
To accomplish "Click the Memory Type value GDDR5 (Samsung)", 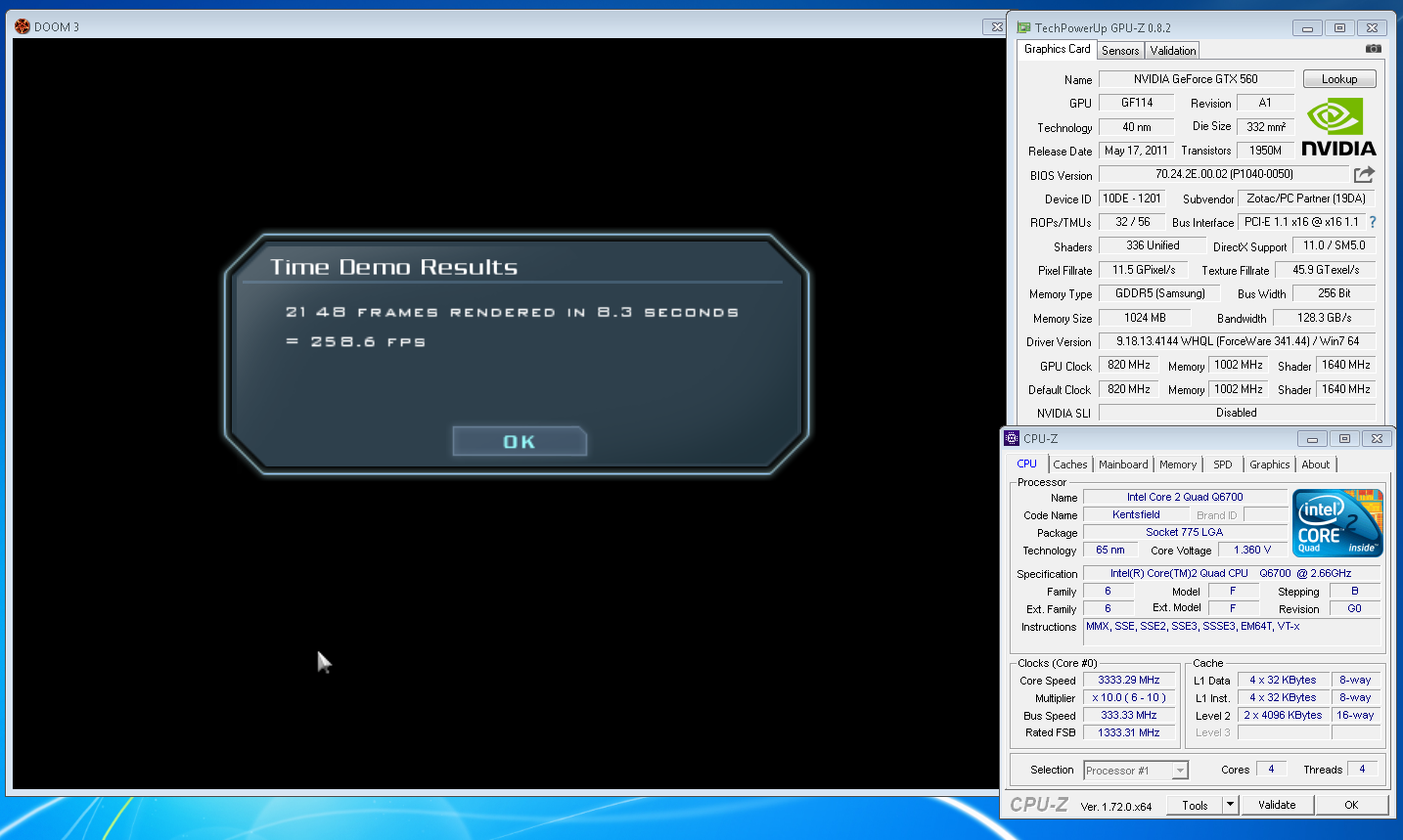I will tap(1159, 293).
